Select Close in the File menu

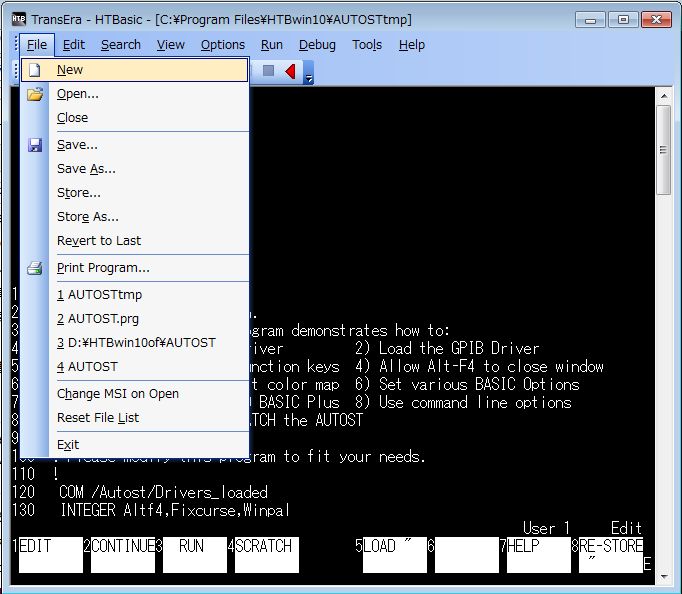pos(135,118)
